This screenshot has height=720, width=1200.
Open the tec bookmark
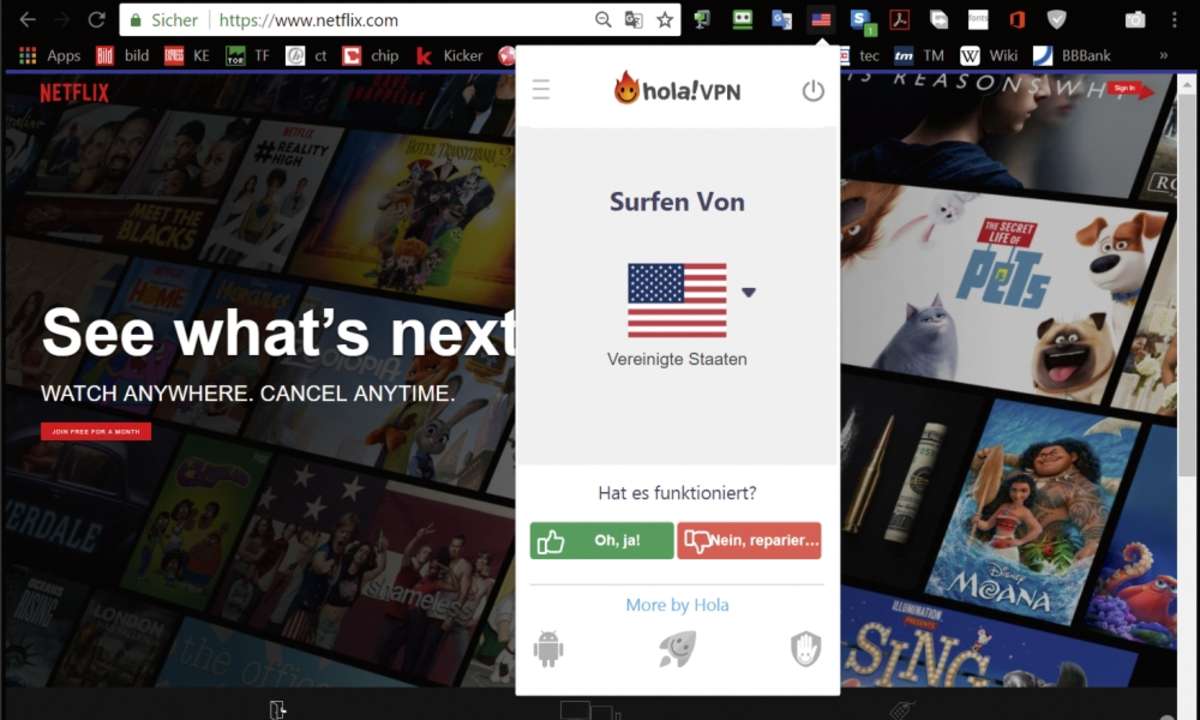[862, 56]
